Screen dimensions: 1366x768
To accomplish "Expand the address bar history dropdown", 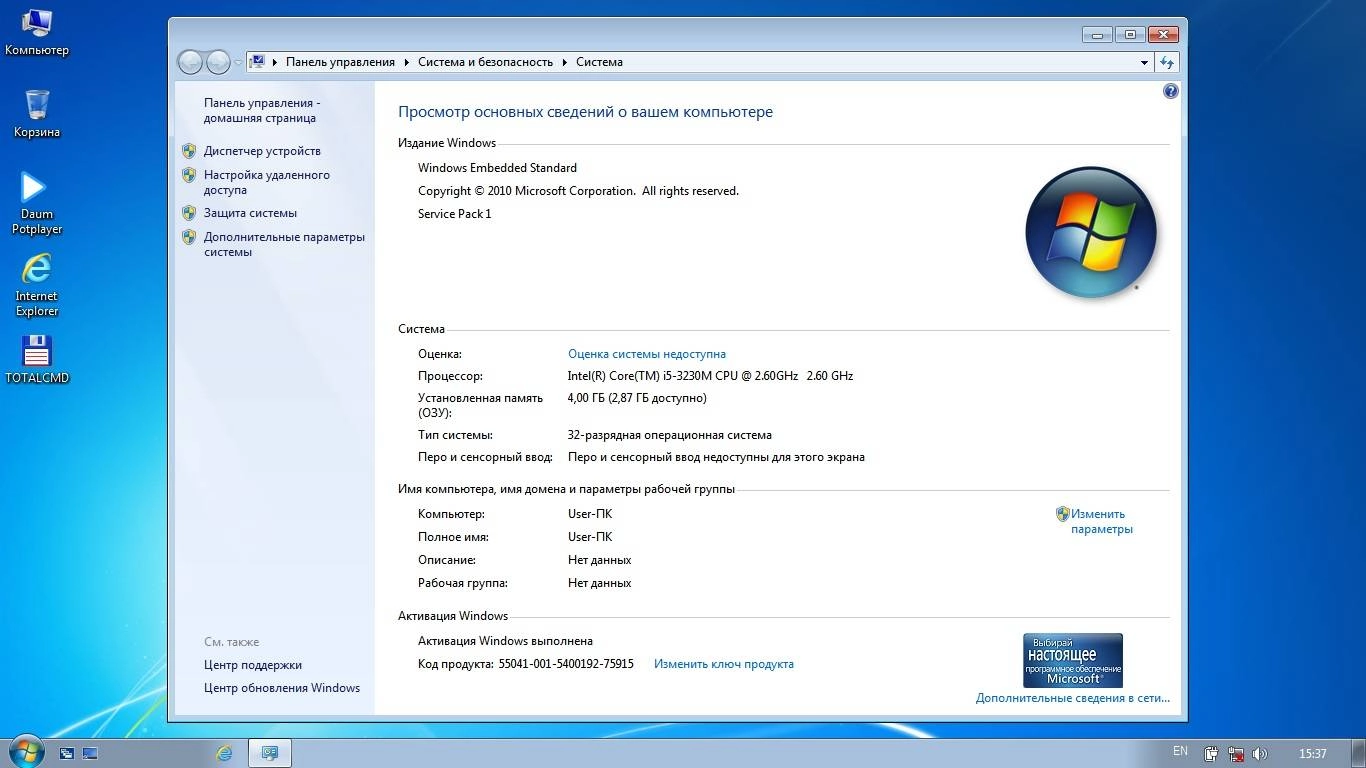I will point(1144,62).
